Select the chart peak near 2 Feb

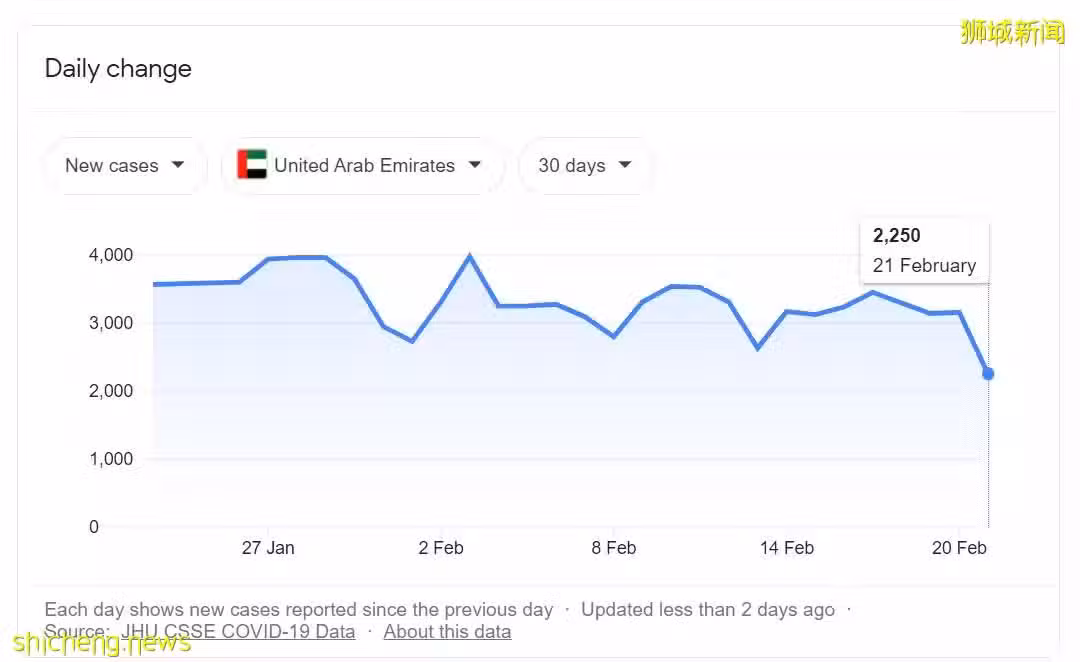click(x=470, y=256)
